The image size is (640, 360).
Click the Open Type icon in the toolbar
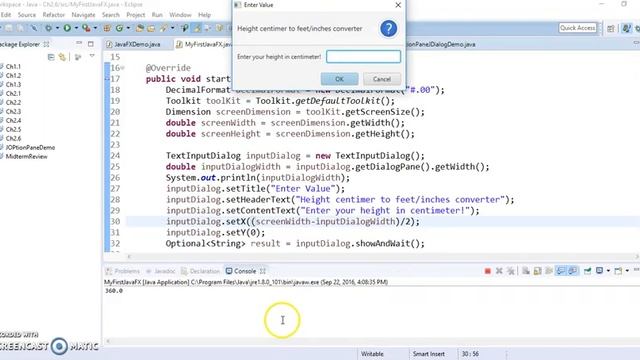140,28
